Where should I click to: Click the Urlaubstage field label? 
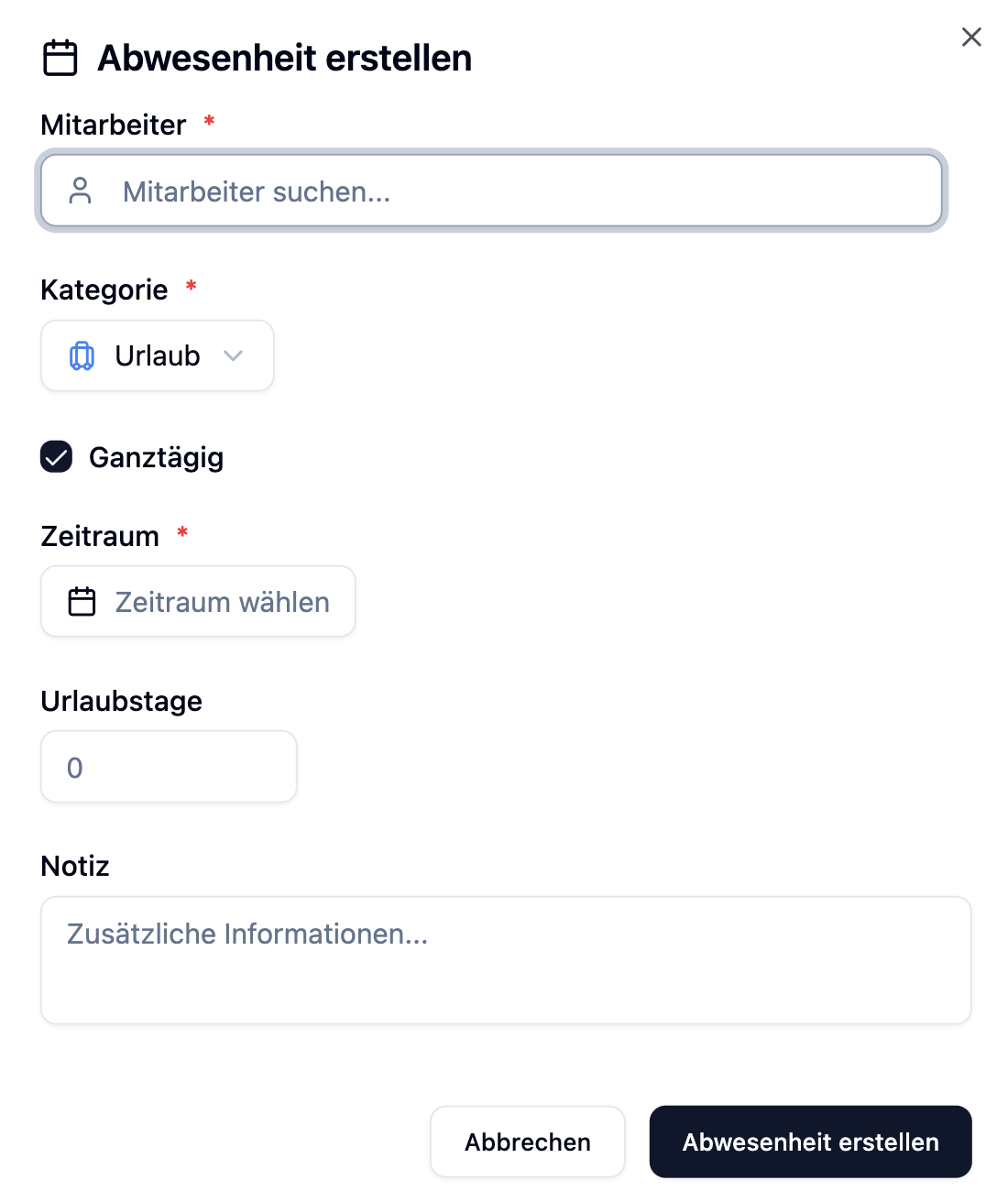point(122,701)
